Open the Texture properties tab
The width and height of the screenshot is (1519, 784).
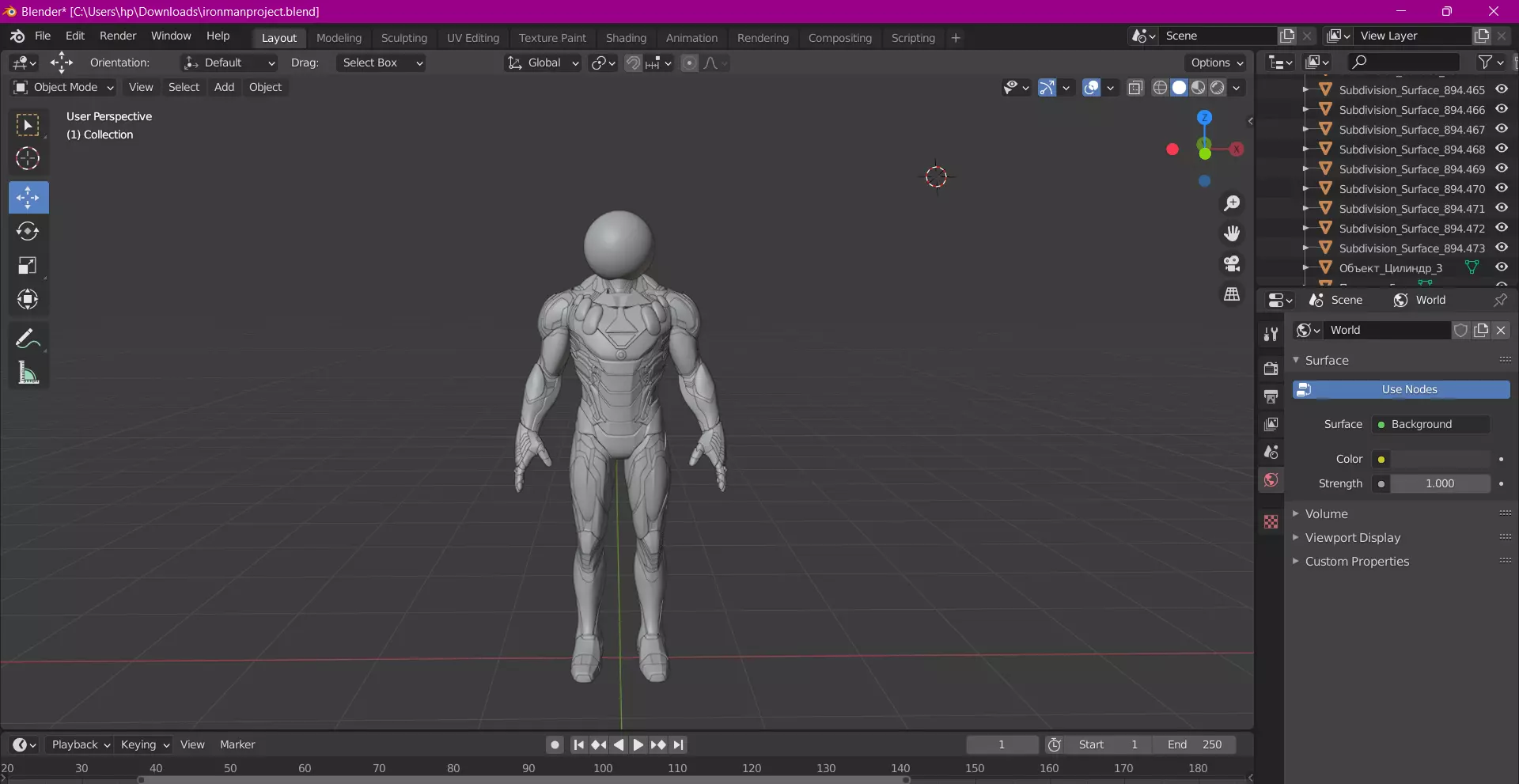[x=1271, y=522]
